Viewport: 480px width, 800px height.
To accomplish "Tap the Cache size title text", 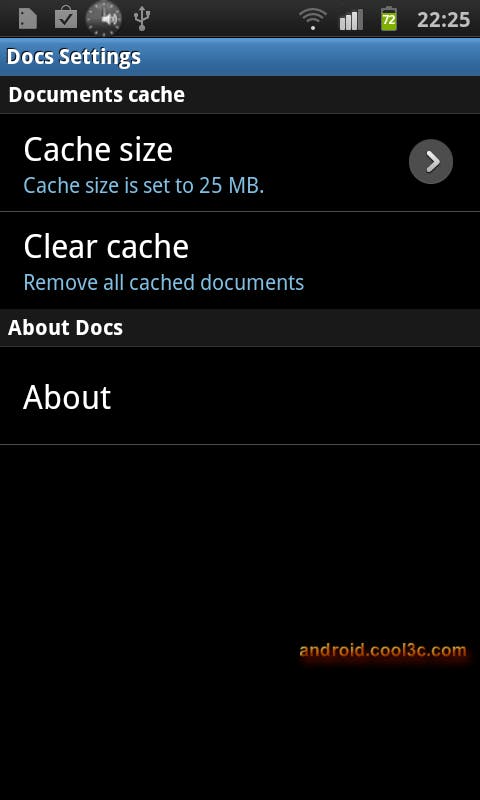I will [x=98, y=149].
